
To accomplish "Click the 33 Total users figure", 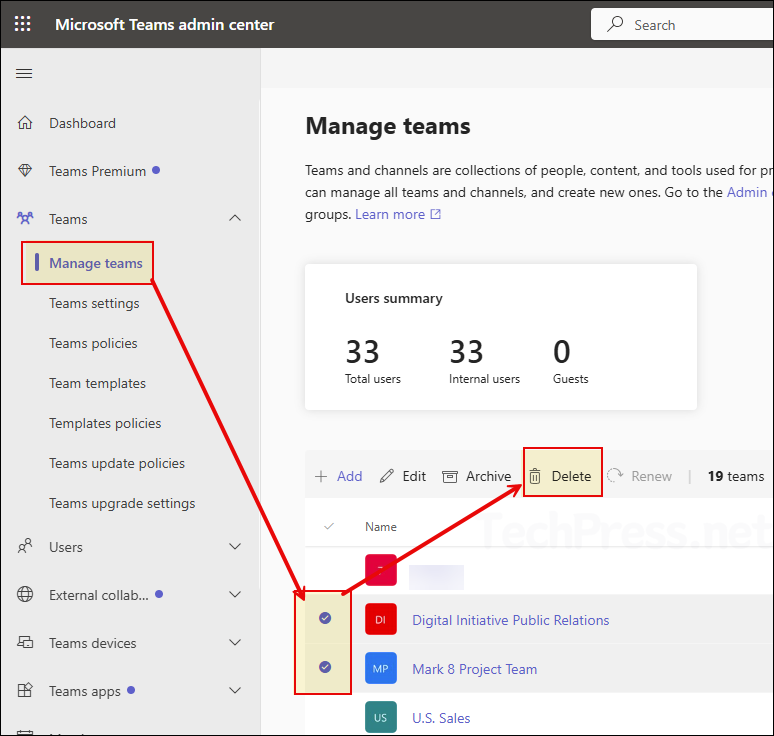I will (362, 351).
